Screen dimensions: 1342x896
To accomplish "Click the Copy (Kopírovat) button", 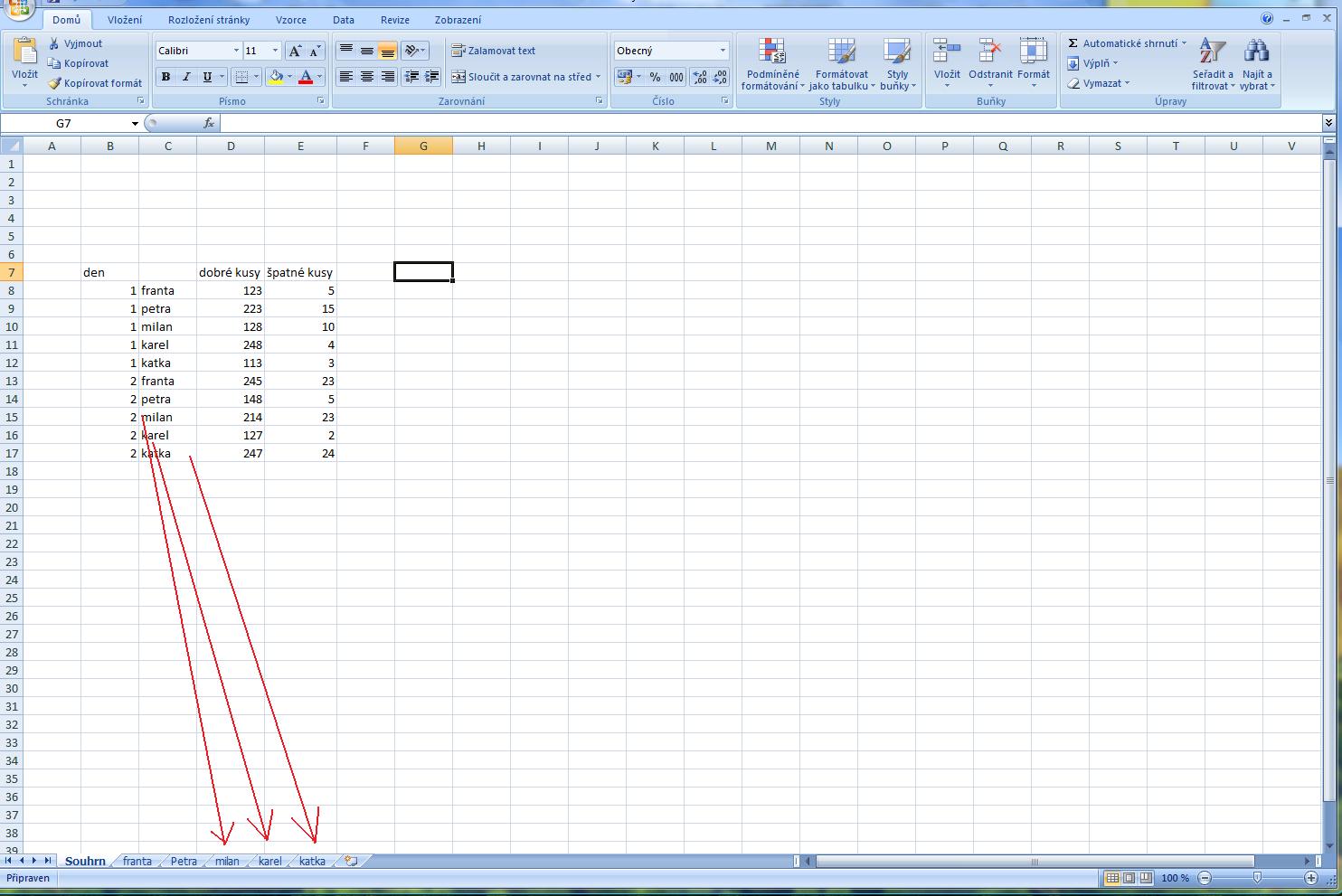I will 79,63.
